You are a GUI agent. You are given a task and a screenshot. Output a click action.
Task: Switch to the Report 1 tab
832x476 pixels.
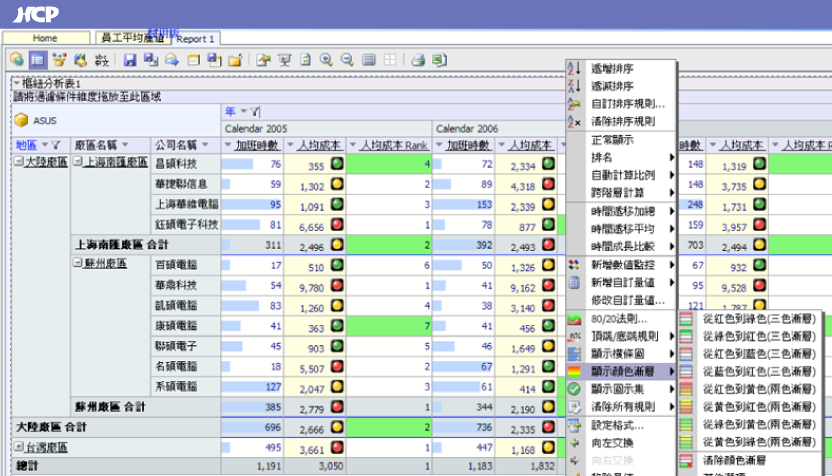(x=195, y=39)
